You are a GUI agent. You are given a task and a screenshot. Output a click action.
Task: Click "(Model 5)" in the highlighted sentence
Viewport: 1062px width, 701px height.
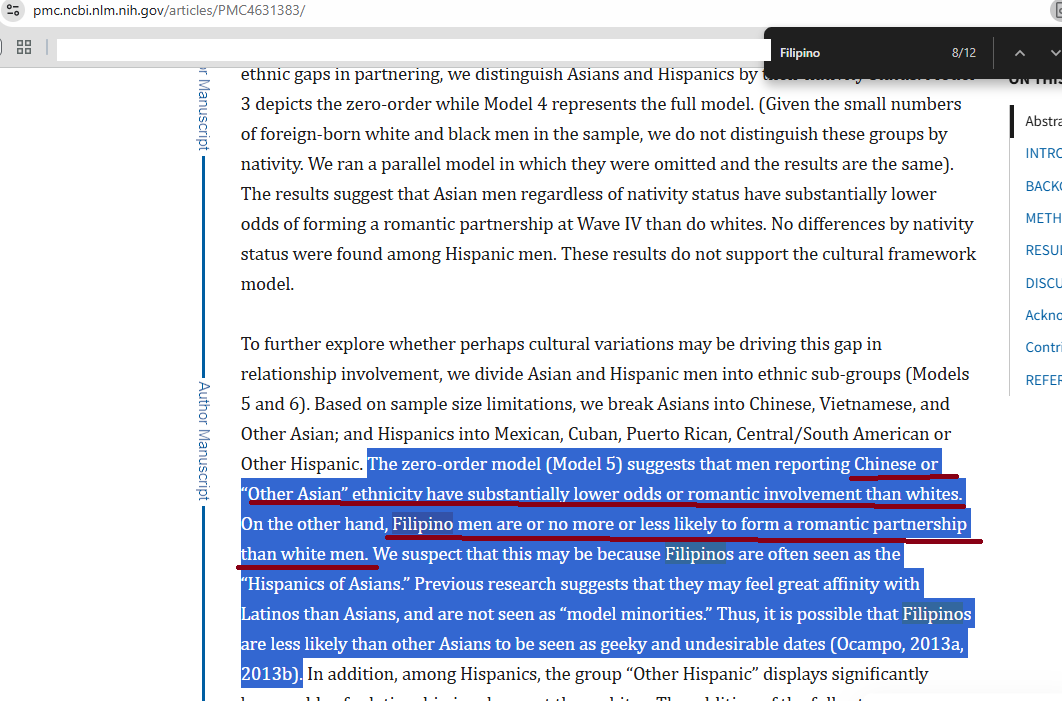point(584,464)
